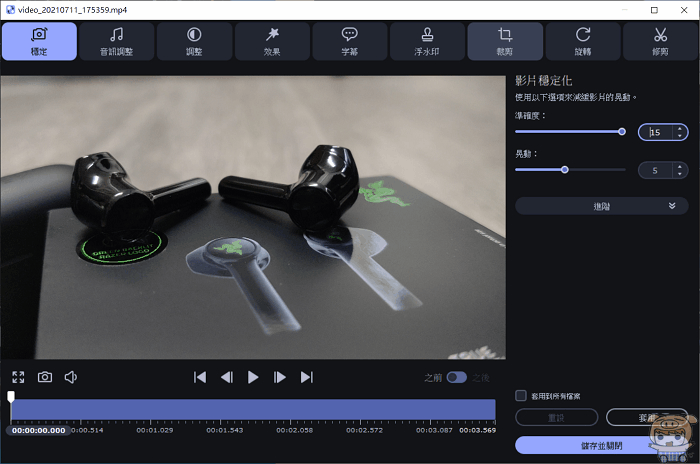Screen dimensions: 700x464
Task: Click the 00:03.569 end time label
Action: pos(477,430)
